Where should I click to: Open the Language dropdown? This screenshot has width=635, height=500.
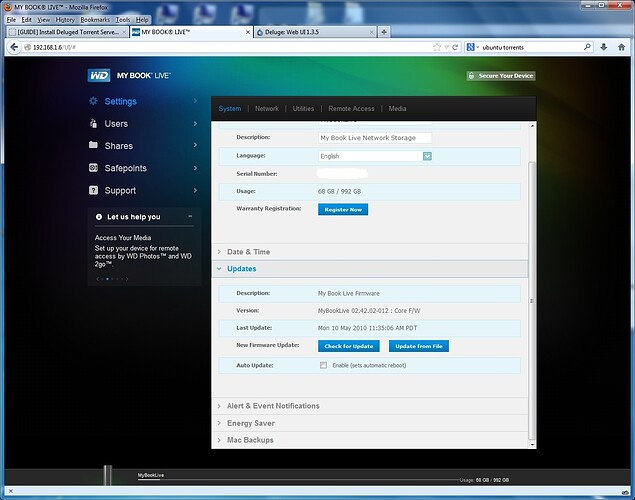click(427, 156)
